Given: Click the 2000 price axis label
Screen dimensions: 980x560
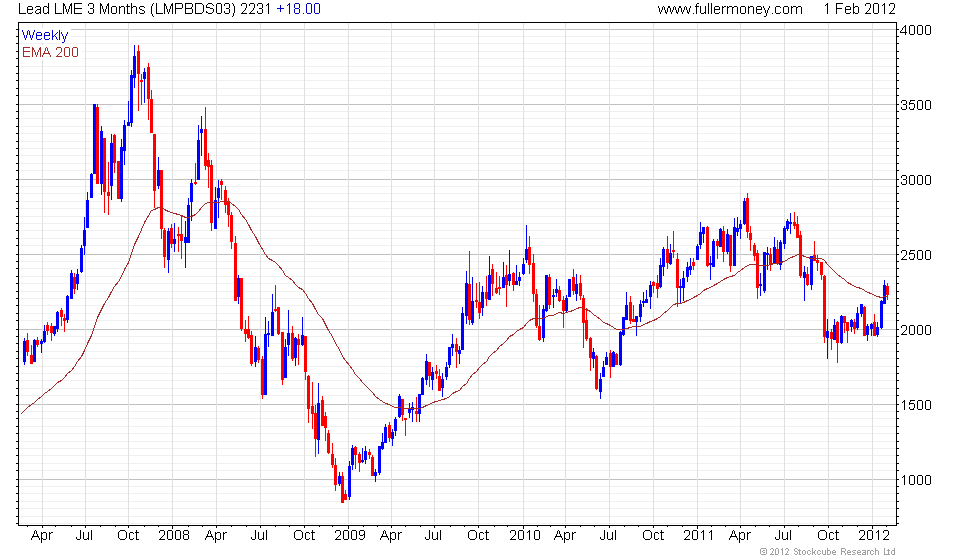Looking at the screenshot, I should click(x=916, y=330).
